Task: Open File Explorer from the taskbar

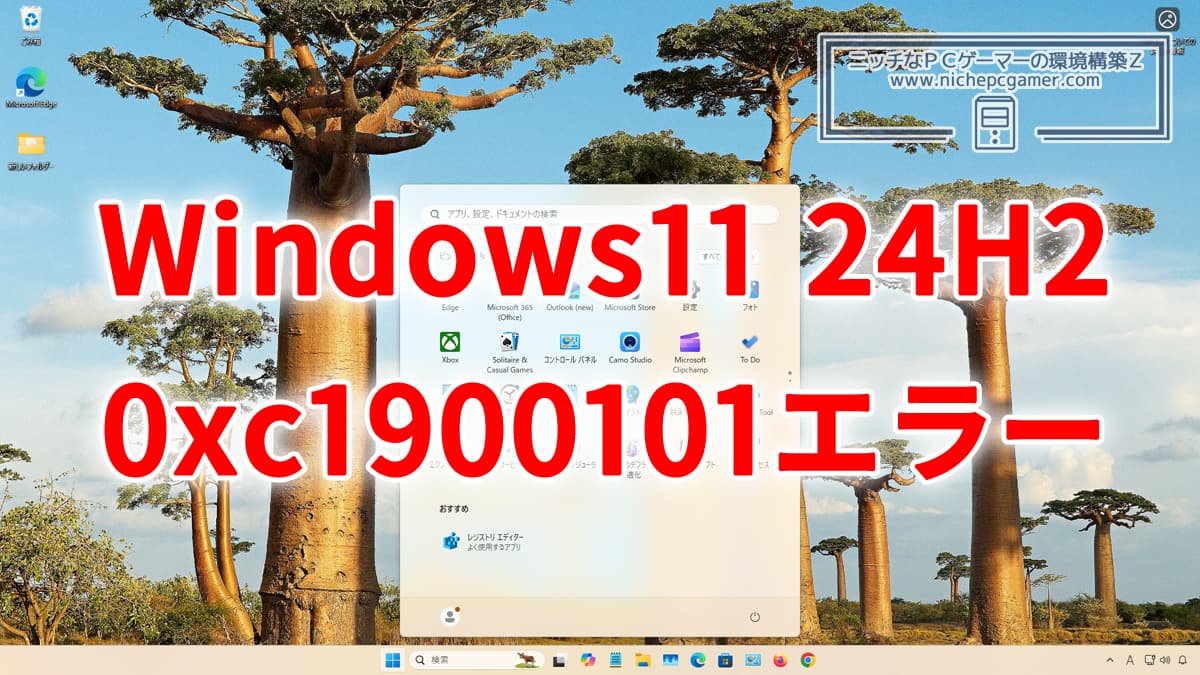Action: pos(643,660)
